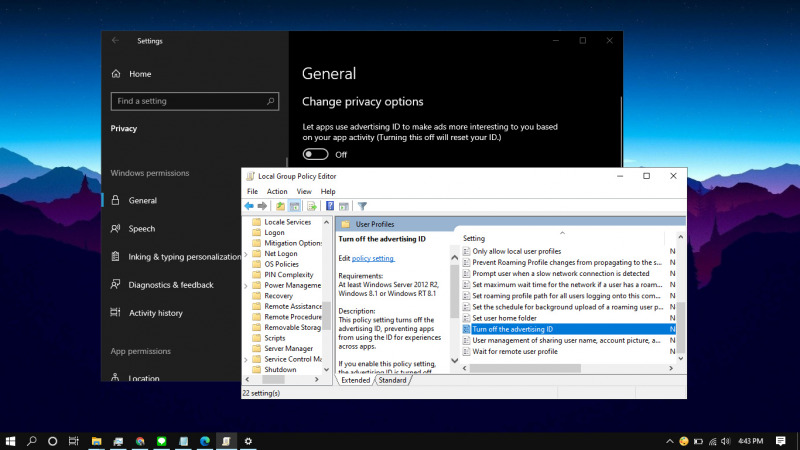Select the OS Policies folder

point(281,264)
